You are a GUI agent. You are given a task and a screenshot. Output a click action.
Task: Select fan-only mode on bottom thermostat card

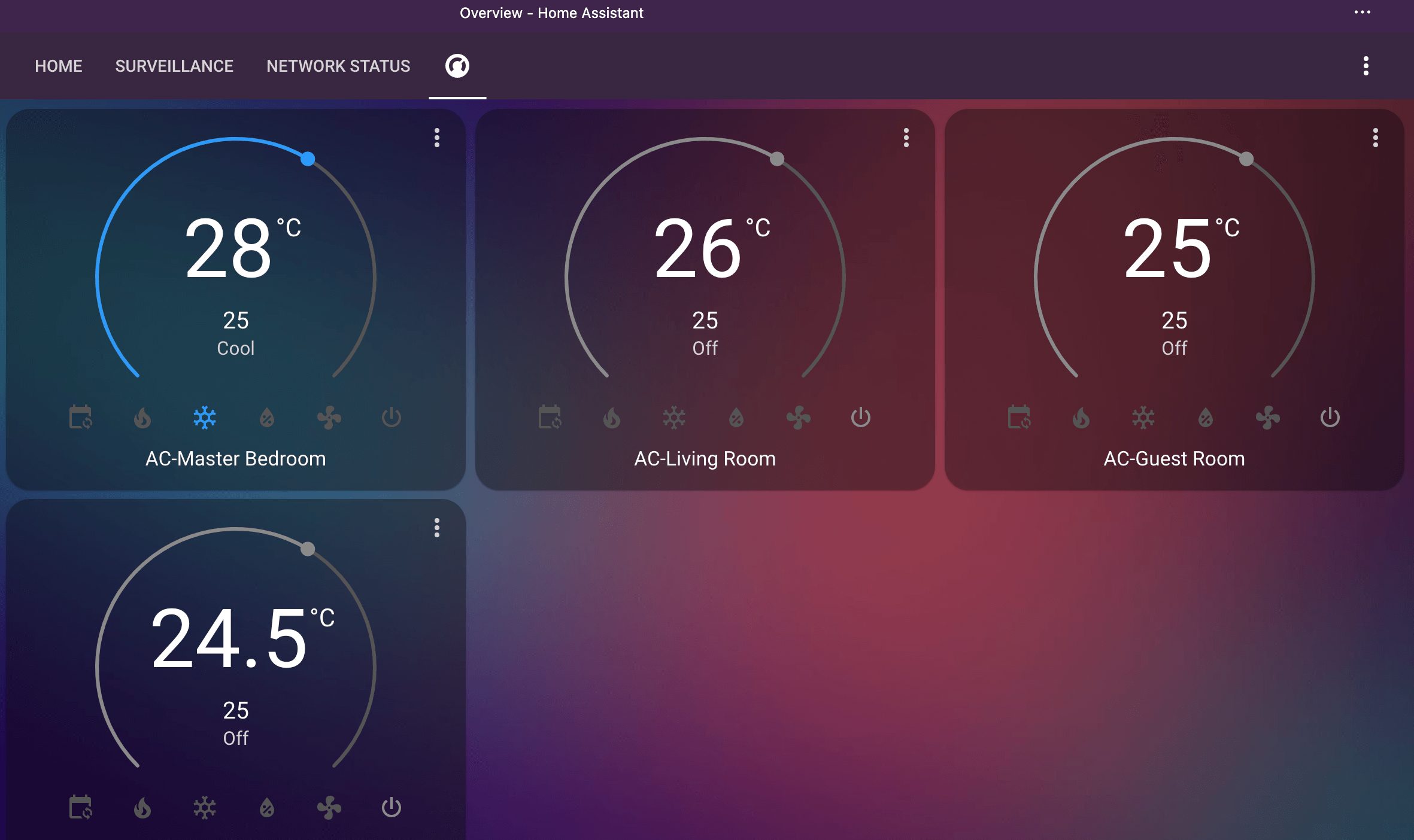pyautogui.click(x=329, y=808)
